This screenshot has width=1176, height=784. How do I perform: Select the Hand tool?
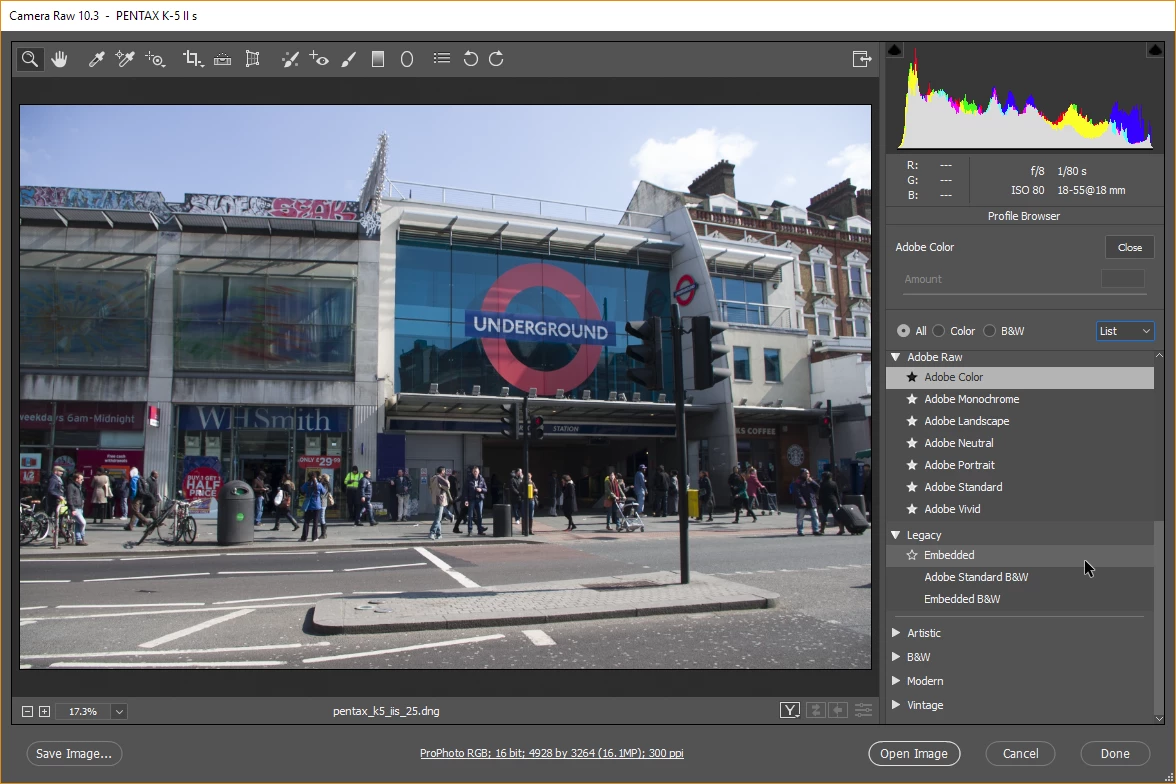click(59, 59)
